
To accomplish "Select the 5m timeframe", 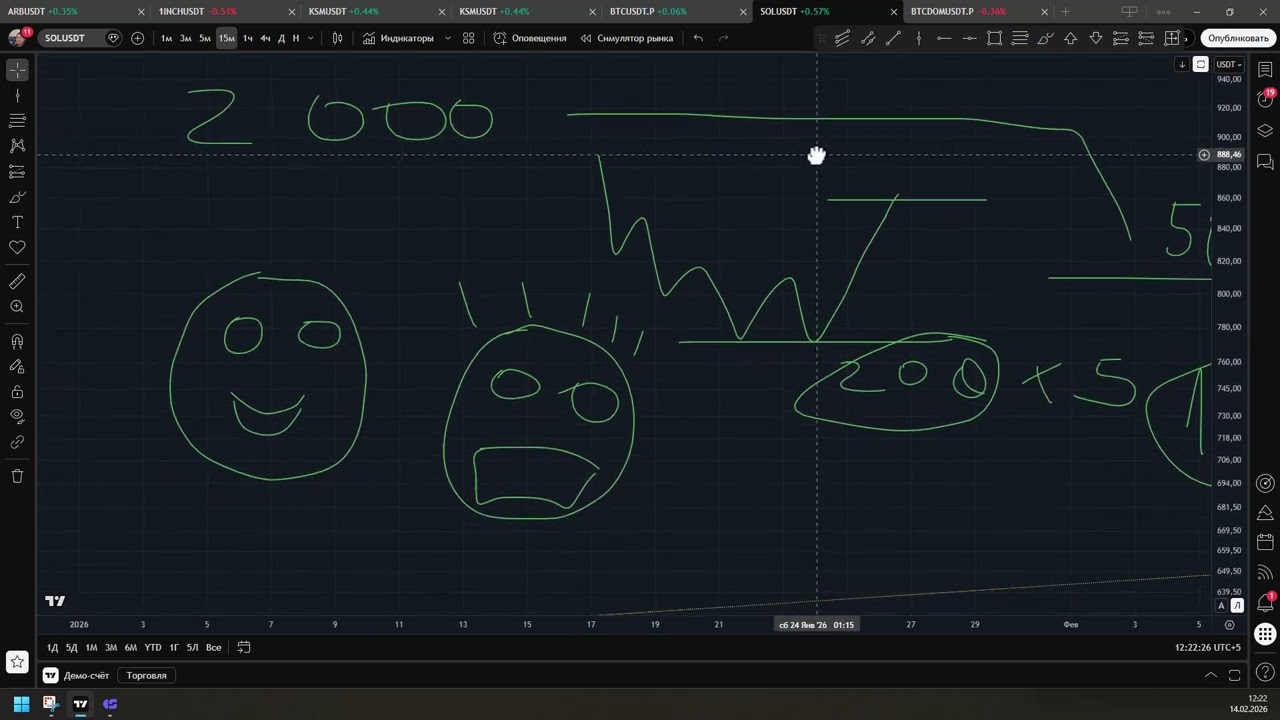I will point(205,38).
